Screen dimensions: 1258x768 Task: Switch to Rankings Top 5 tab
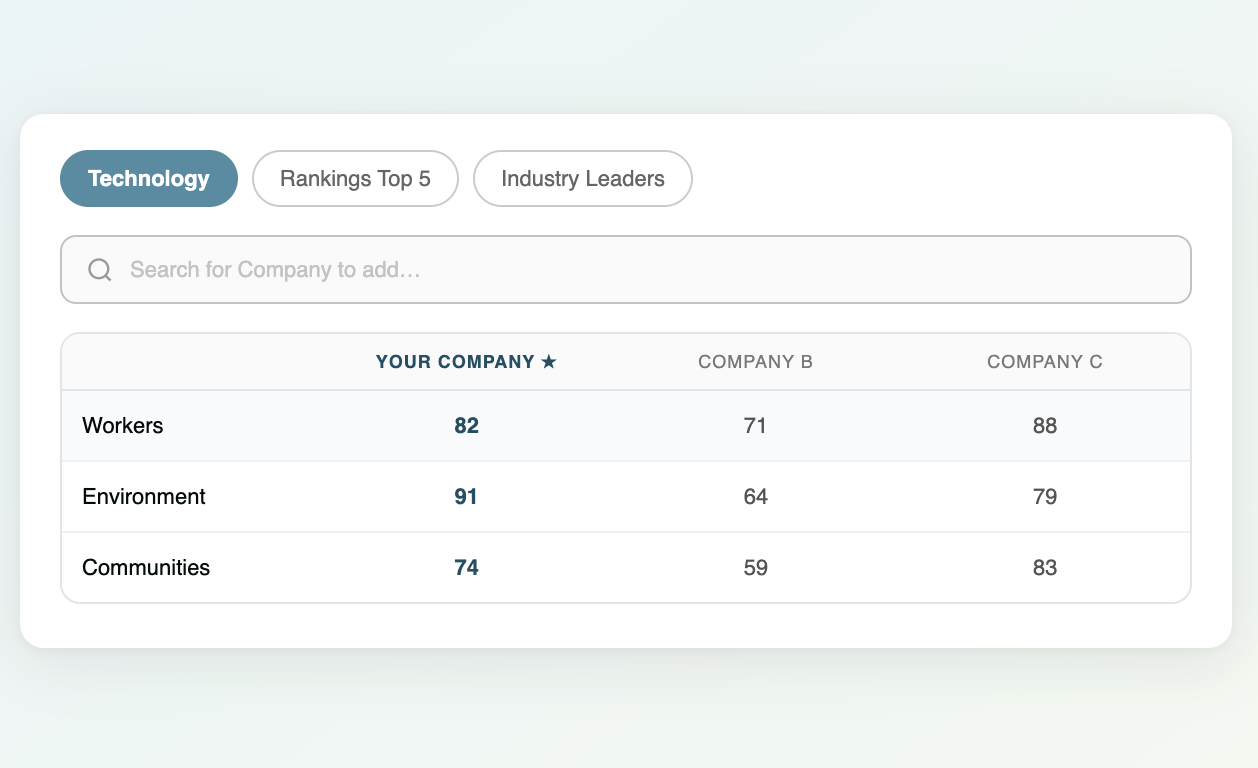355,179
